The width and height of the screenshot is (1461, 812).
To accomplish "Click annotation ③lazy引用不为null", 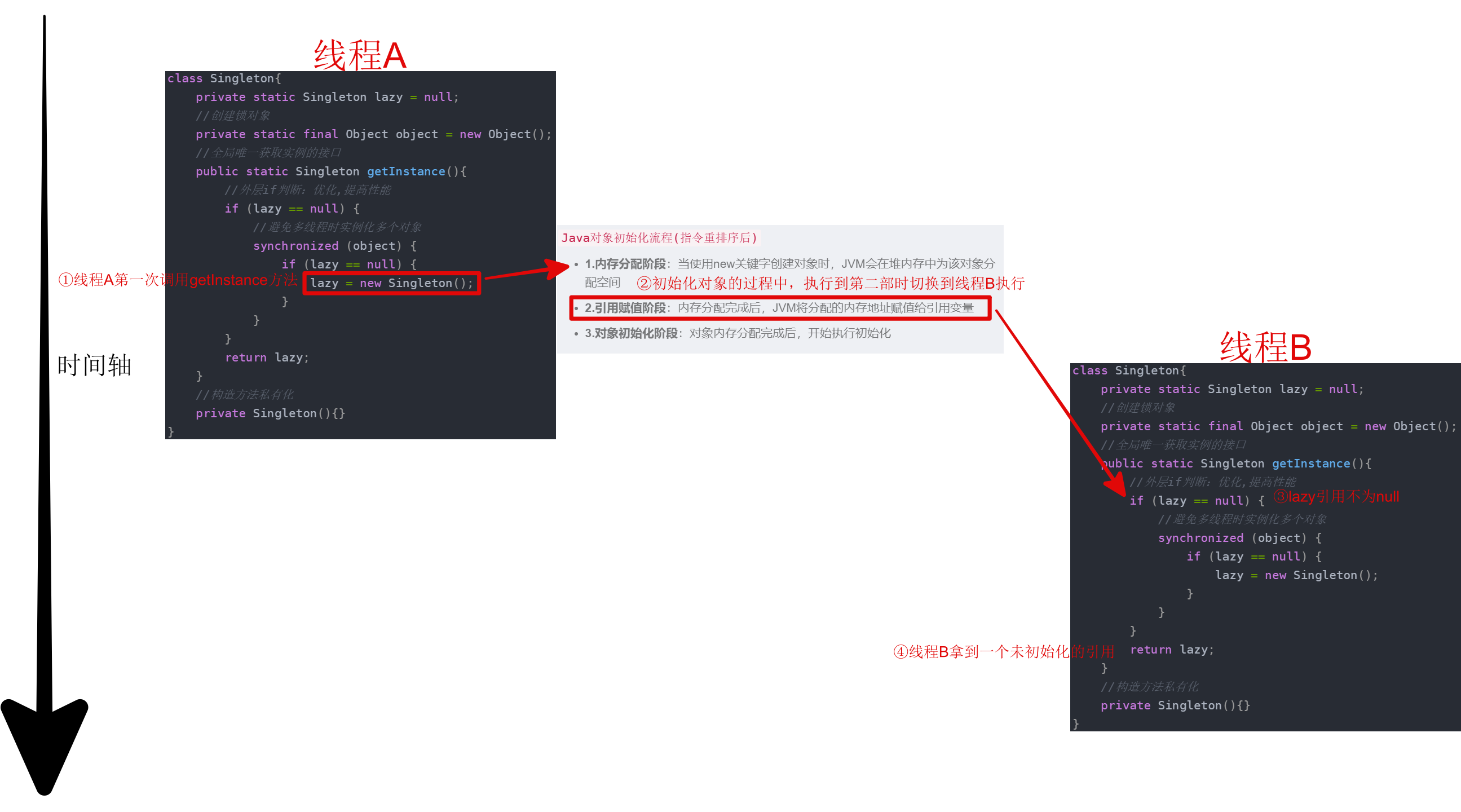I will 1336,497.
